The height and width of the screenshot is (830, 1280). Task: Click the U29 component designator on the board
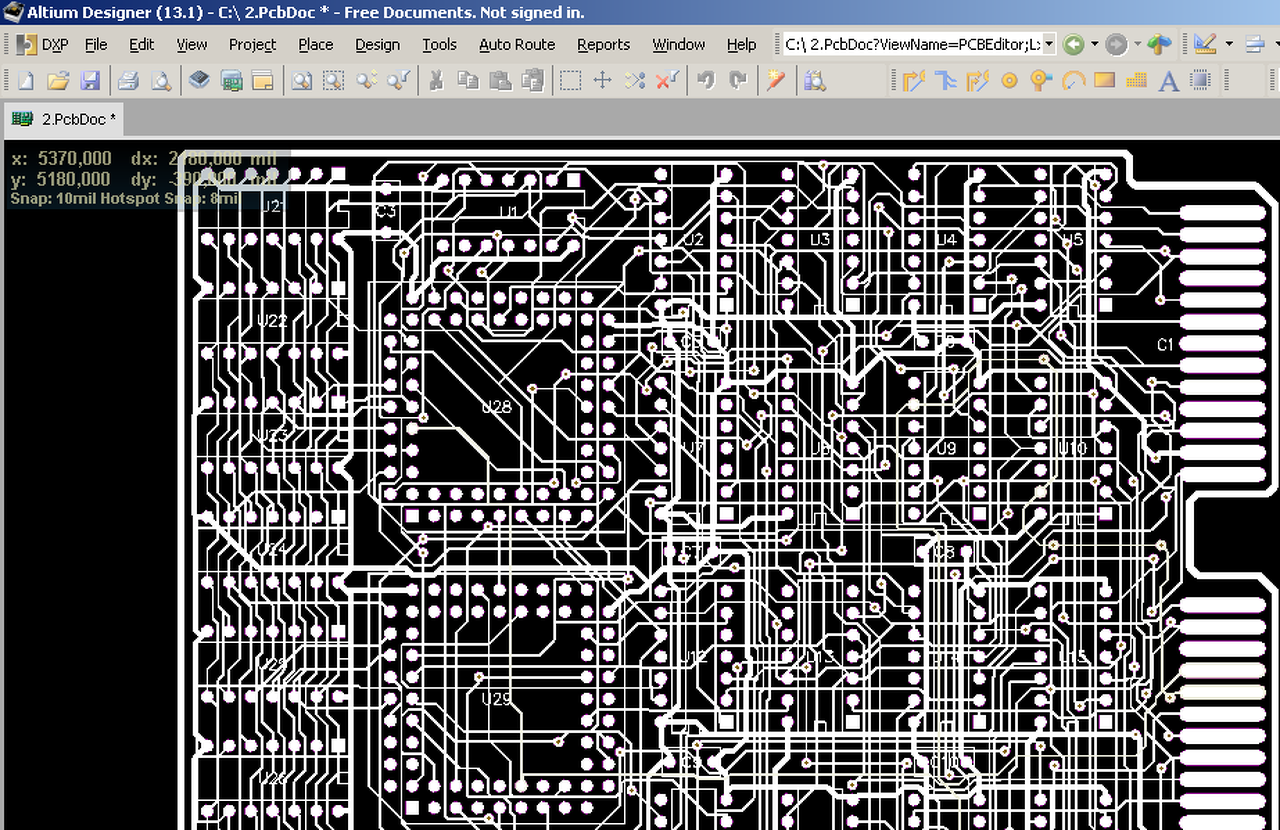496,699
